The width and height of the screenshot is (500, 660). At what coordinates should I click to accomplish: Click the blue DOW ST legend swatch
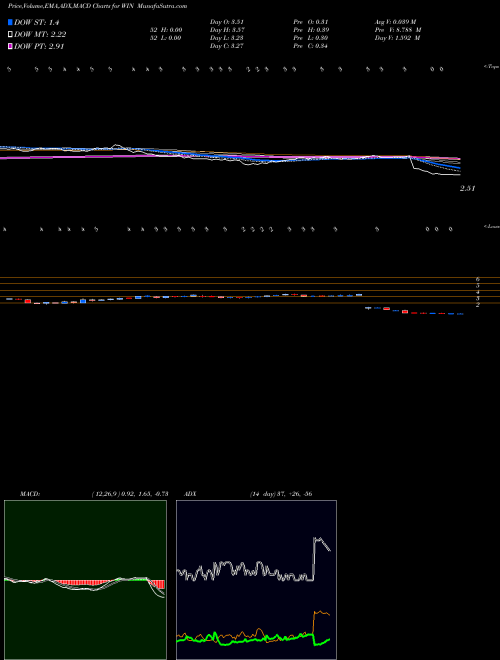tap(11, 22)
